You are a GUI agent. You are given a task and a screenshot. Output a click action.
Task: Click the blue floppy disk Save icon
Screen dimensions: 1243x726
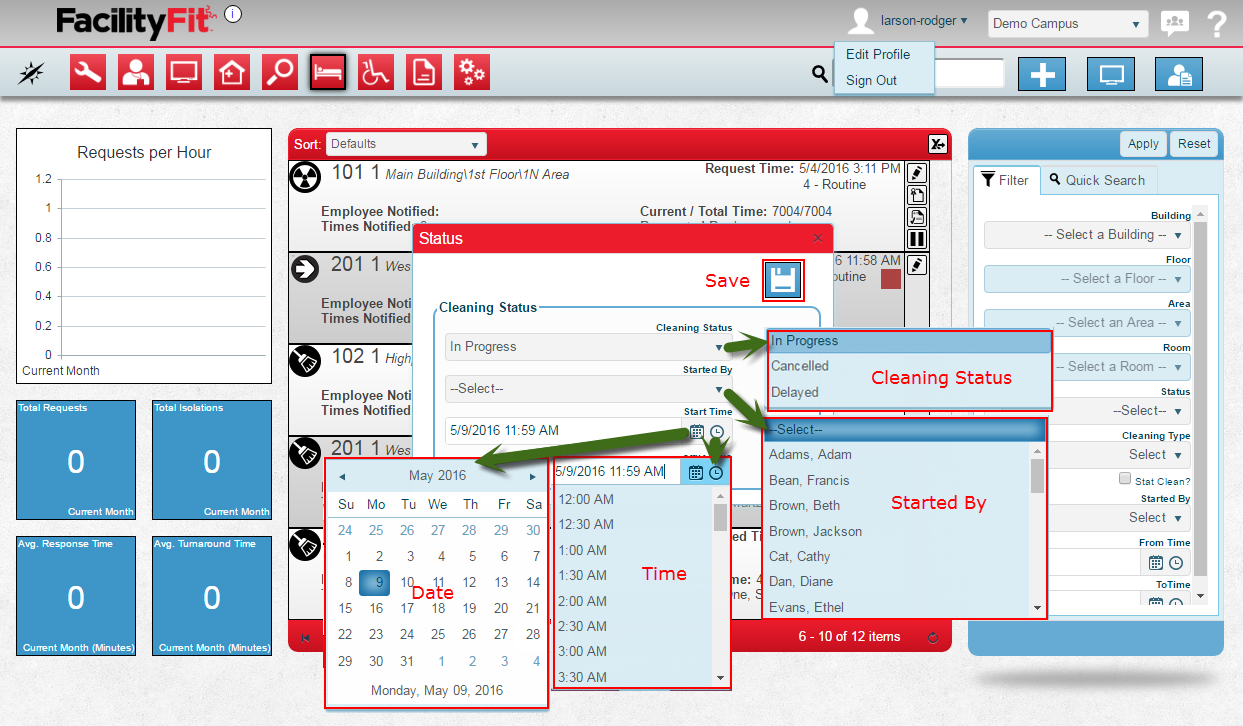[782, 280]
